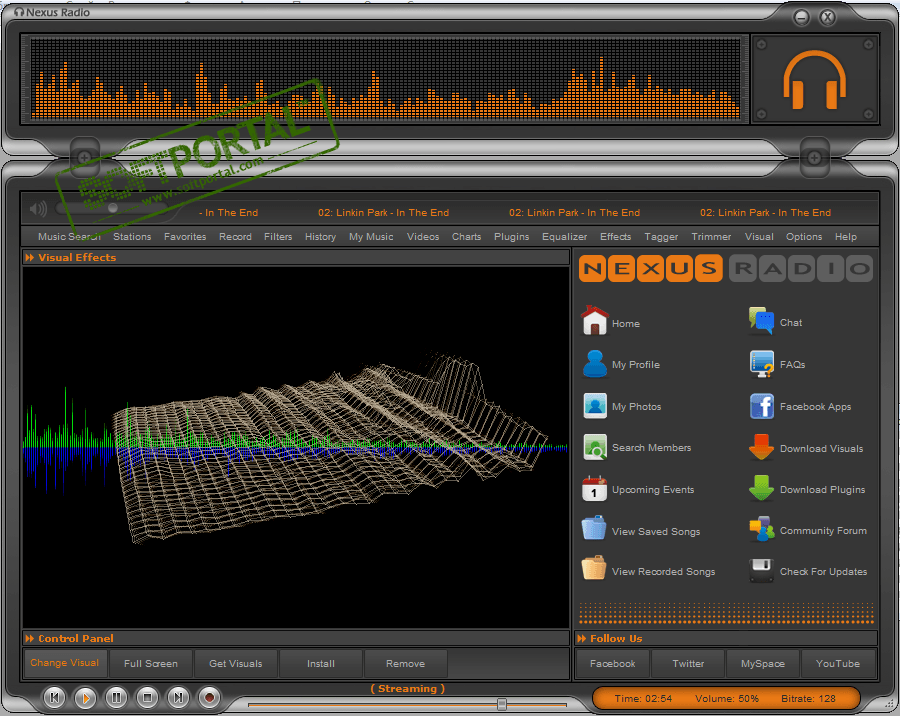Screen dimensions: 900x716
Task: Open the History menu
Action: 320,237
